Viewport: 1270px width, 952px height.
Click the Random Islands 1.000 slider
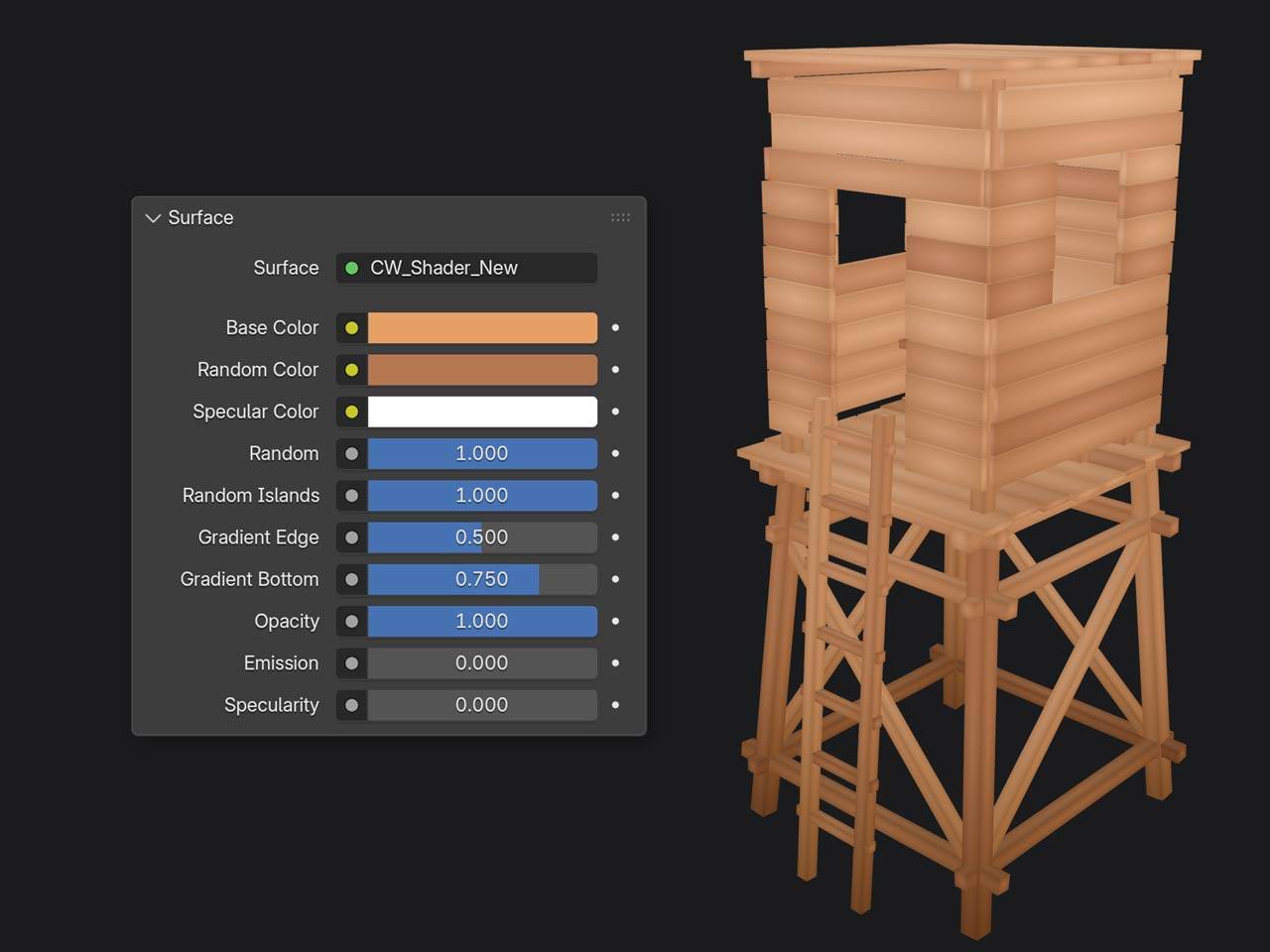482,495
